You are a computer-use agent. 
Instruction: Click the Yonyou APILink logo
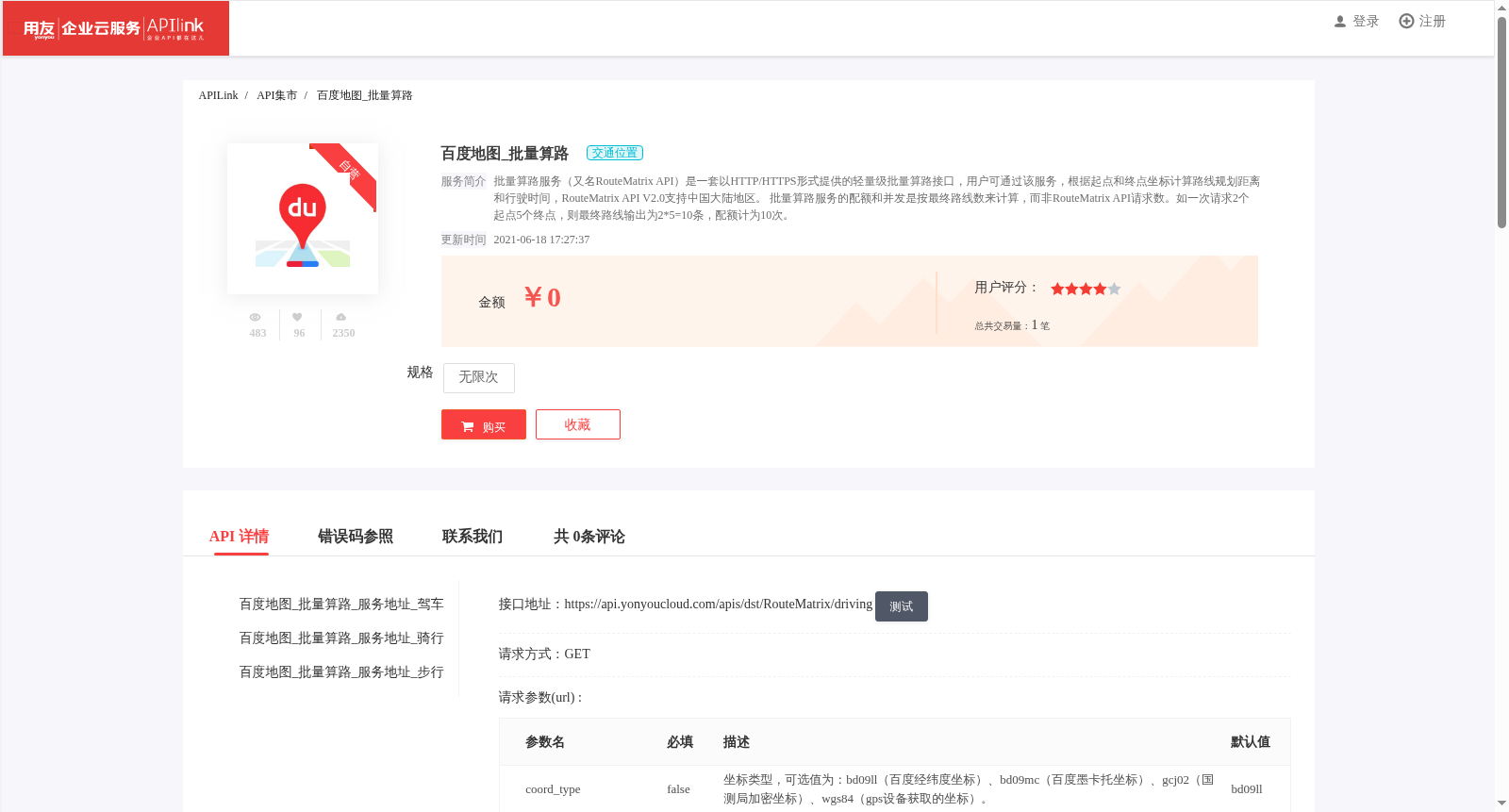pyautogui.click(x=115, y=28)
